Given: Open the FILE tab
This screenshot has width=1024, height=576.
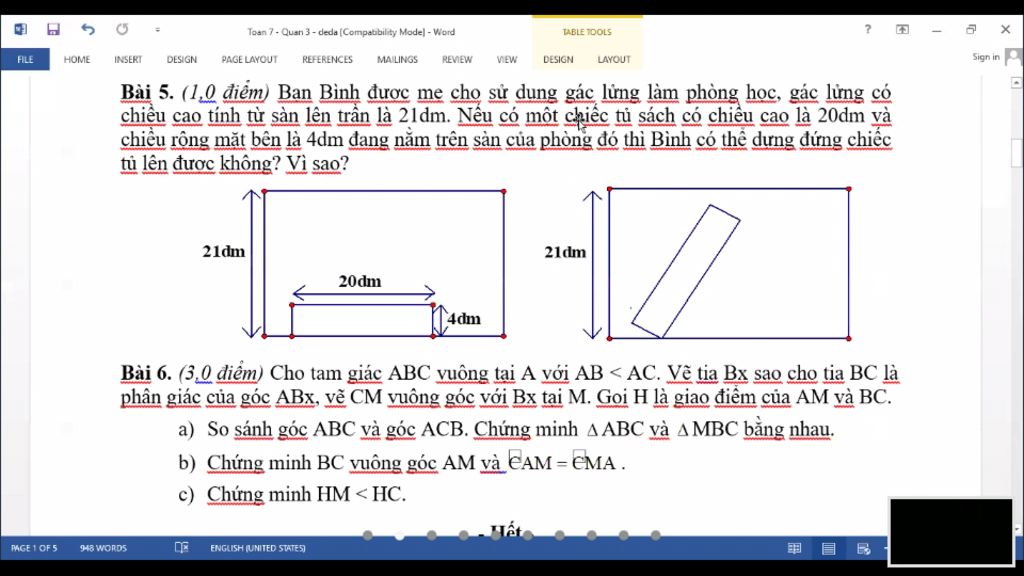Looking at the screenshot, I should [25, 59].
